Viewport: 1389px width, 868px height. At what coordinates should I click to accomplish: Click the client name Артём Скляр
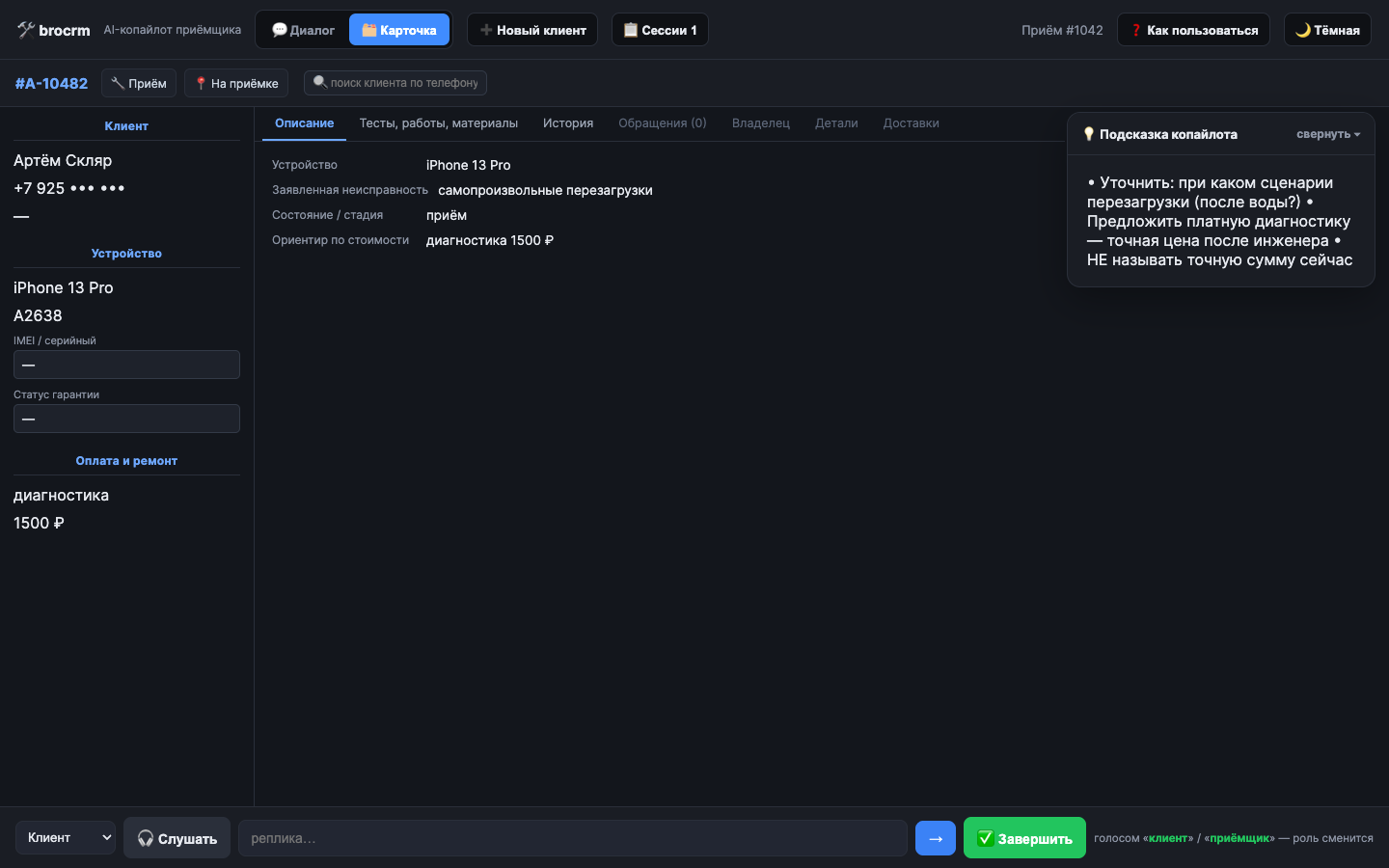click(x=63, y=160)
